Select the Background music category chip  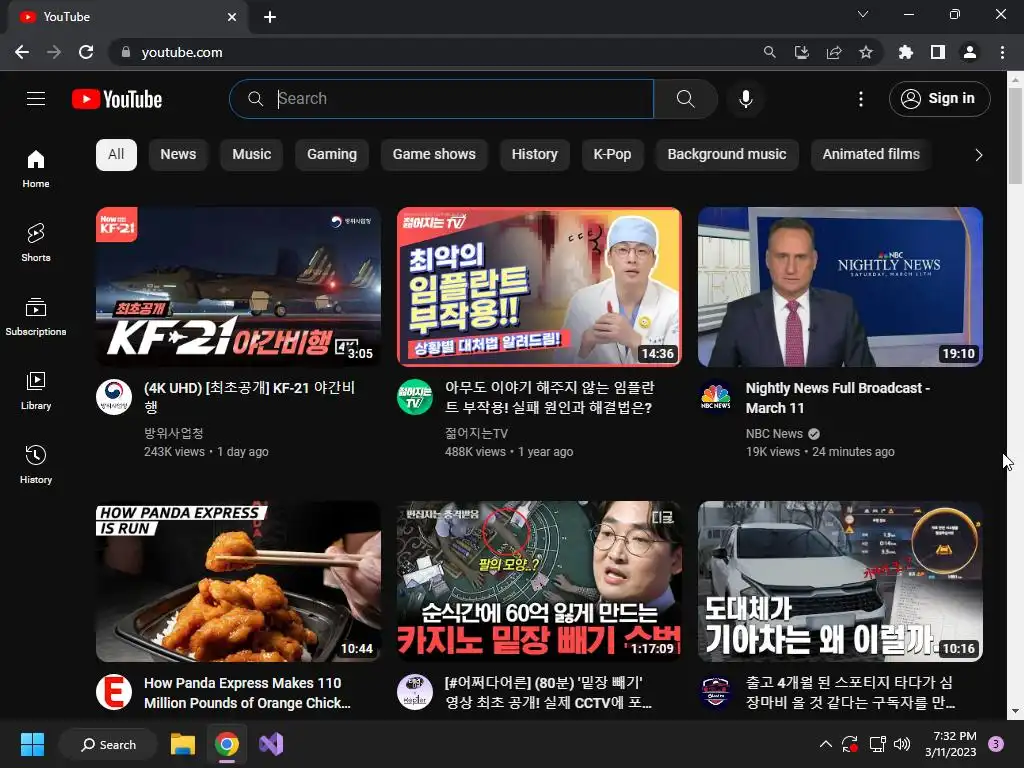(727, 155)
